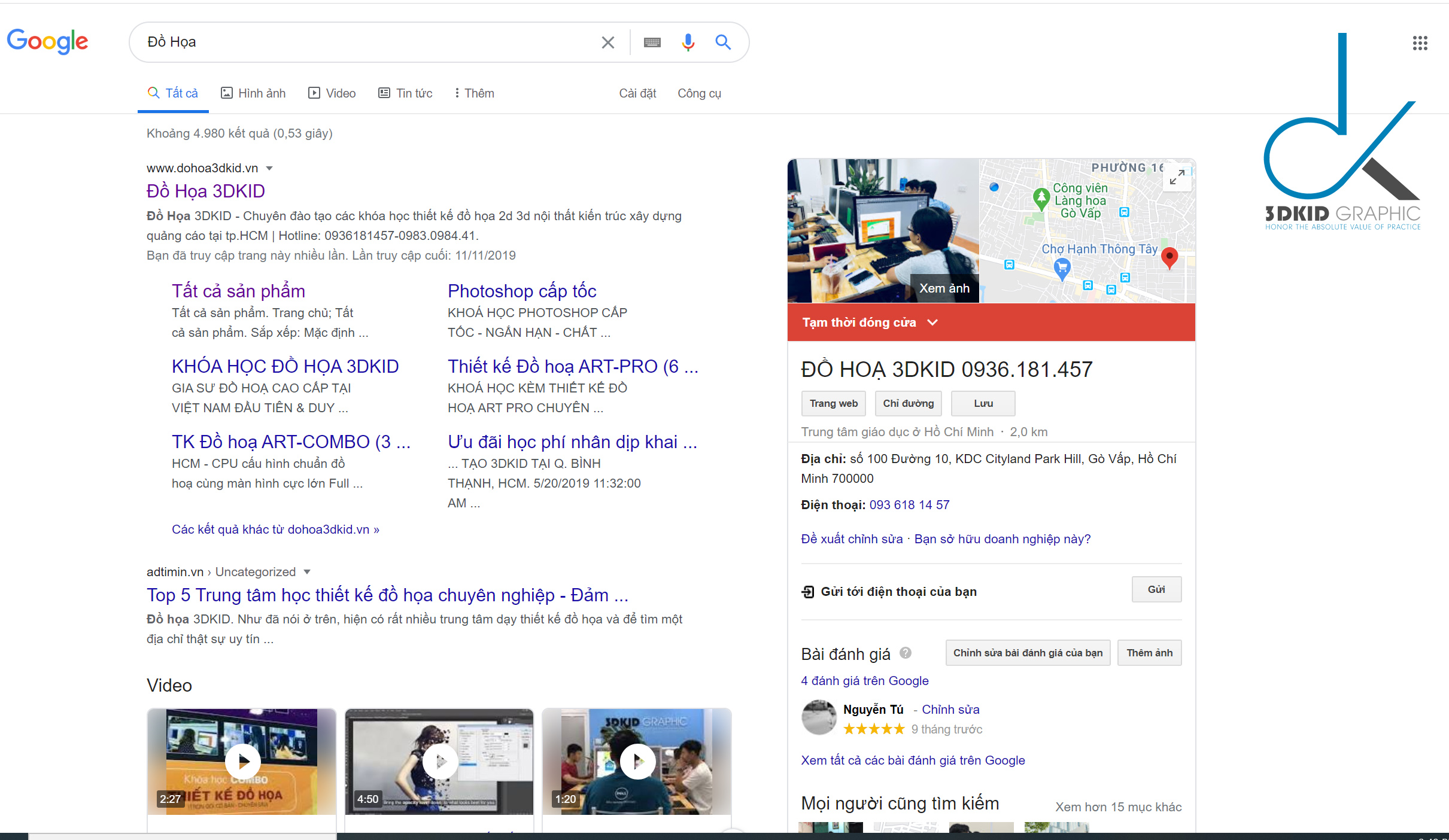This screenshot has width=1449, height=840.
Task: Switch to the Tin tức tab
Action: [x=405, y=93]
